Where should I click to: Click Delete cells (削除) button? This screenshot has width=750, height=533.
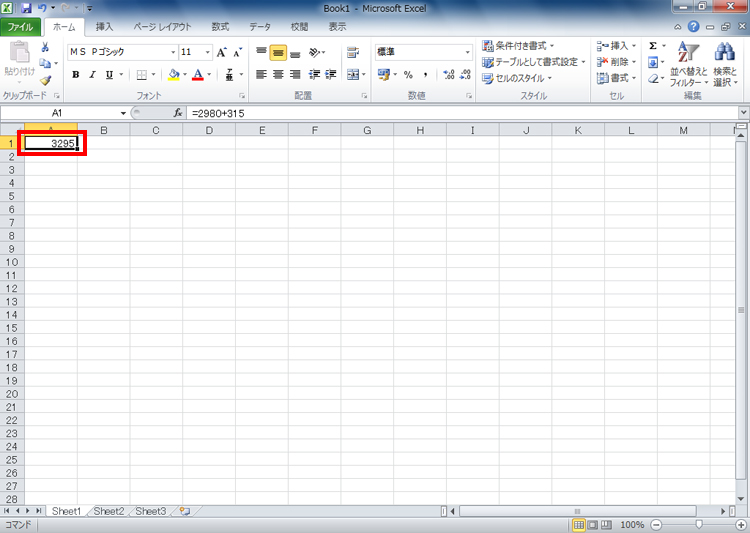616,62
